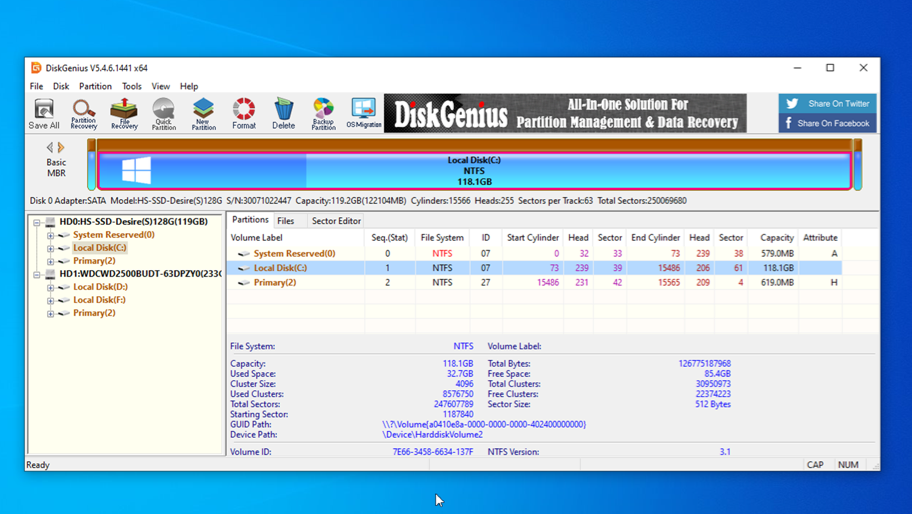Click Volume ID 7E66-3458-6634-137F

(433, 452)
